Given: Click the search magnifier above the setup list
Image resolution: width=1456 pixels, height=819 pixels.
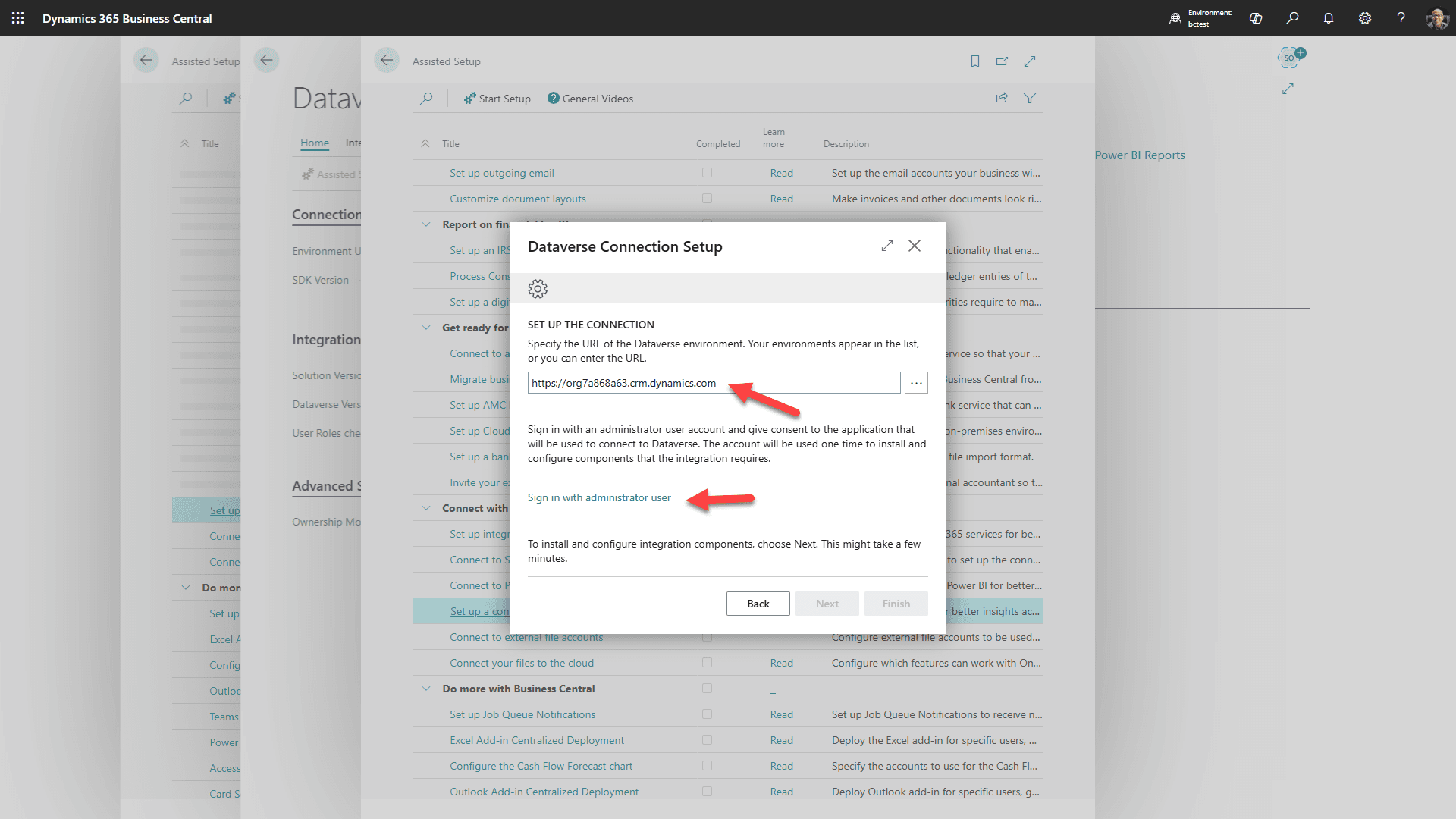Looking at the screenshot, I should click(x=427, y=98).
